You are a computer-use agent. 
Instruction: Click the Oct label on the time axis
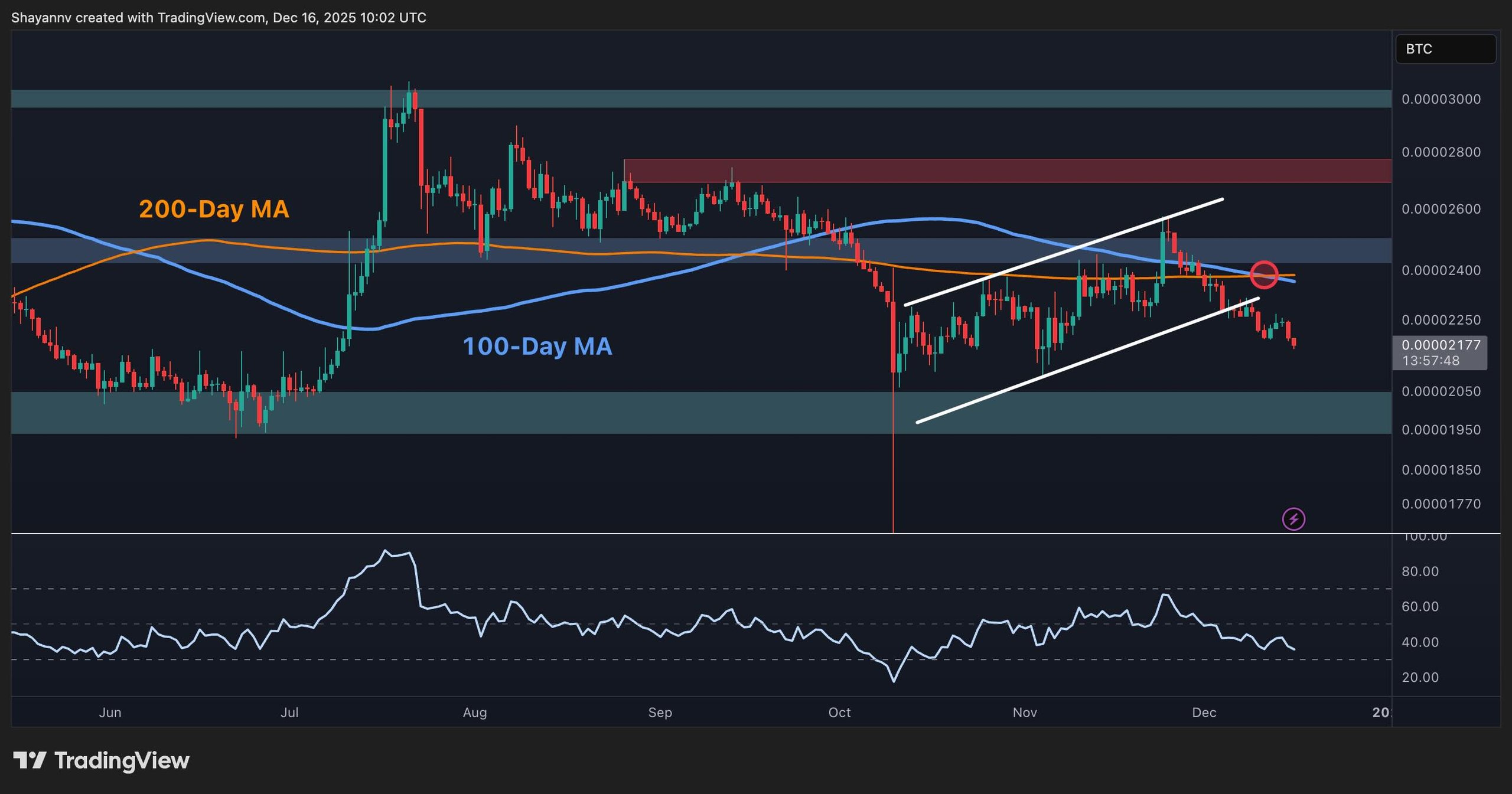tap(839, 713)
